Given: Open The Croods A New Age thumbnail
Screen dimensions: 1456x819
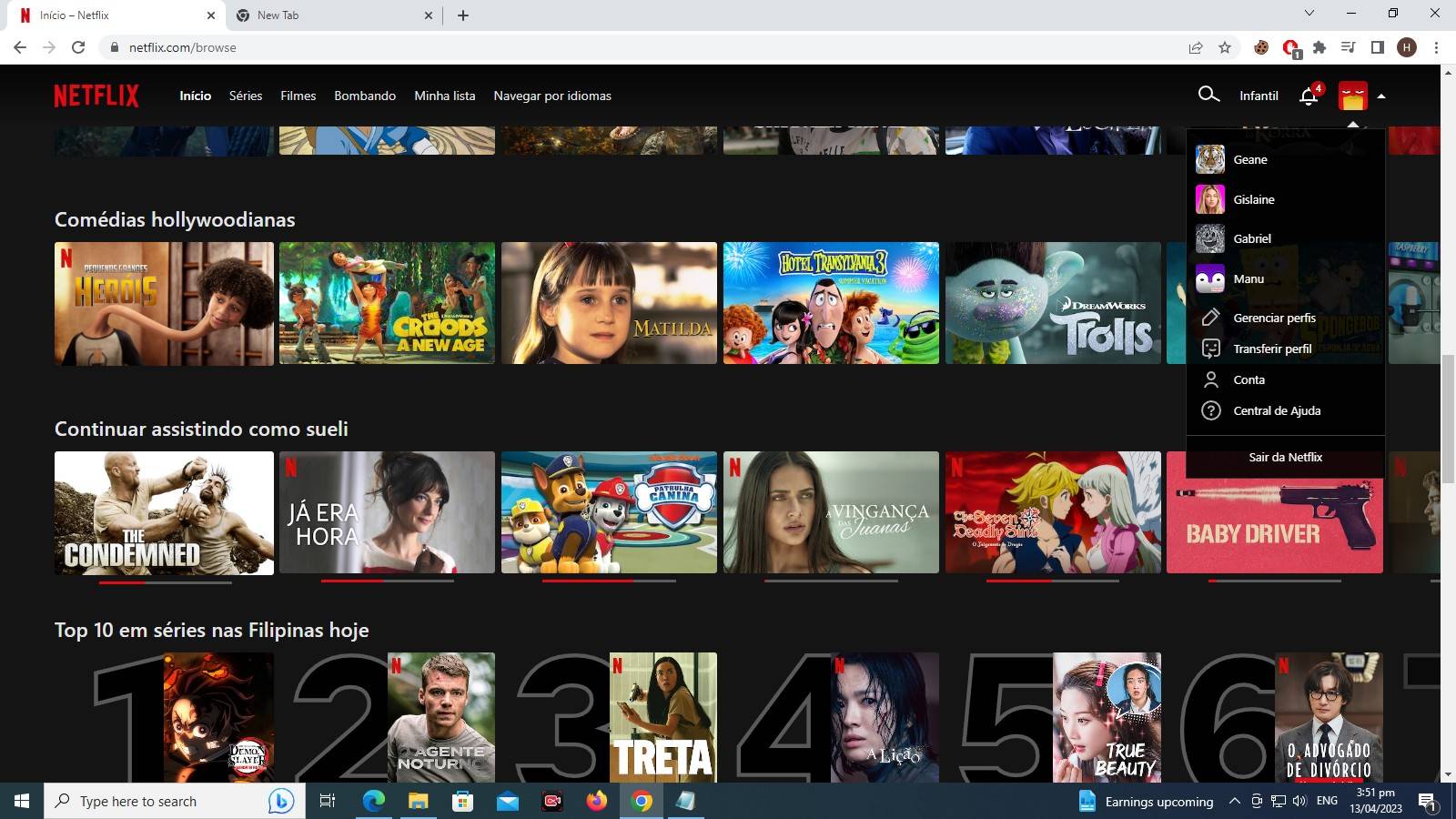Looking at the screenshot, I should (387, 303).
